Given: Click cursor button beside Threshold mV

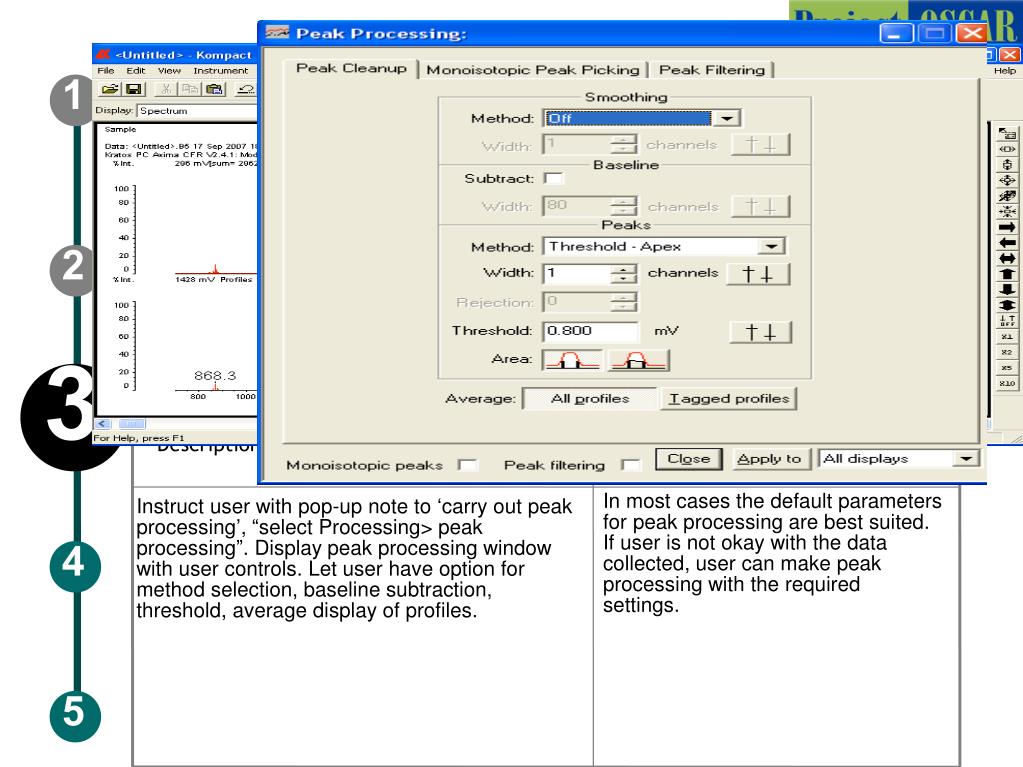Looking at the screenshot, I should coord(760,332).
